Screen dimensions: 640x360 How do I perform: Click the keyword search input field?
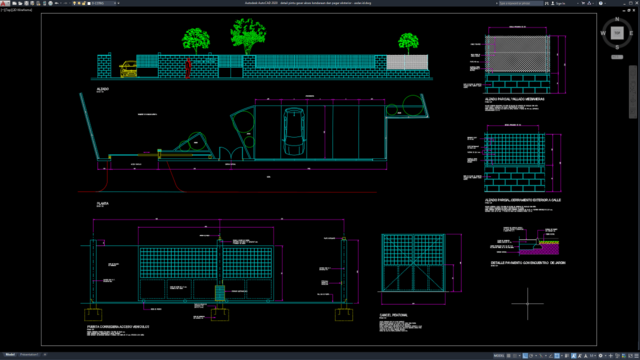pyautogui.click(x=521, y=3)
